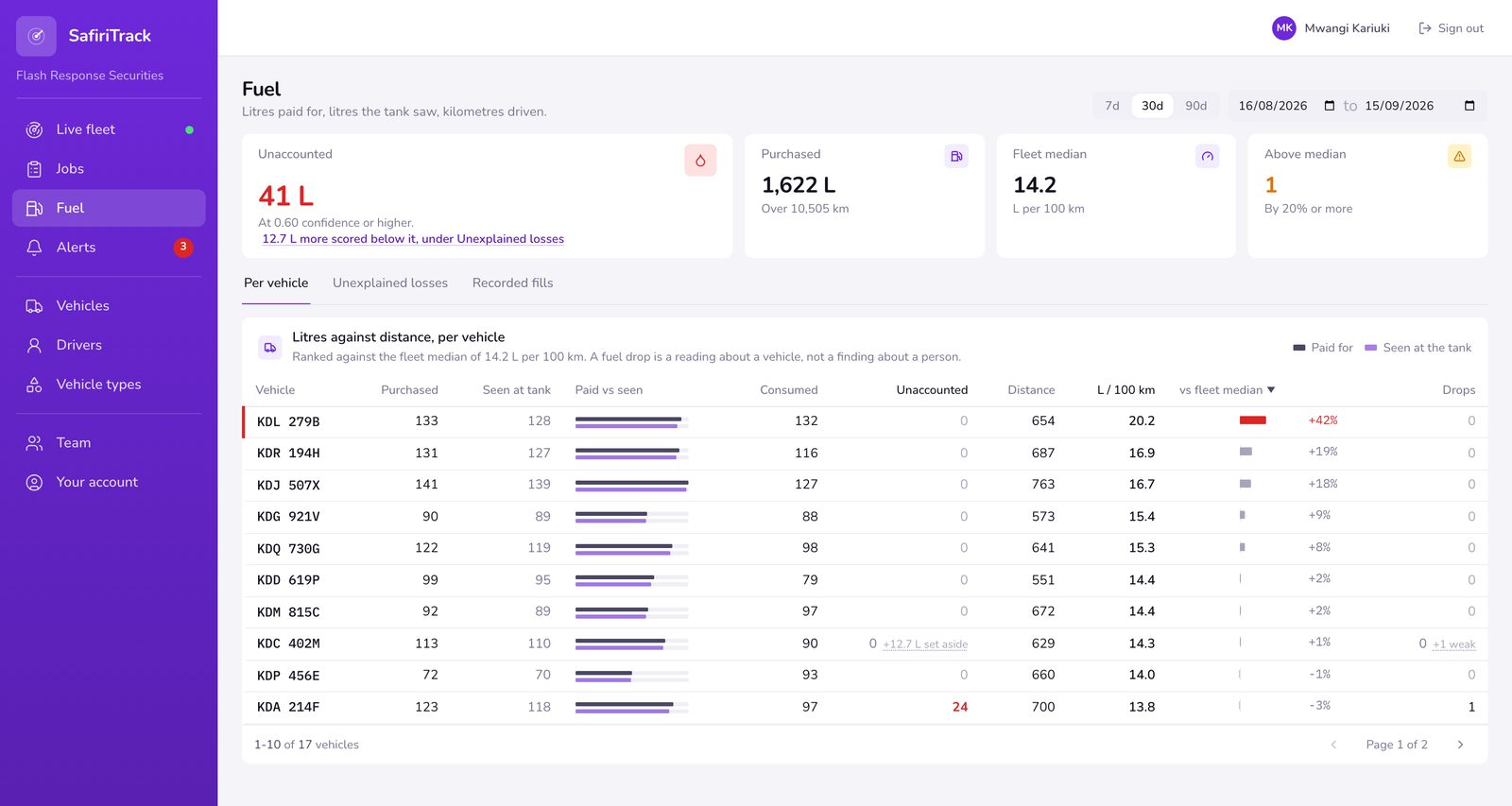Click the +12.7 L set aside note
The height and width of the screenshot is (806, 1512).
(x=925, y=644)
